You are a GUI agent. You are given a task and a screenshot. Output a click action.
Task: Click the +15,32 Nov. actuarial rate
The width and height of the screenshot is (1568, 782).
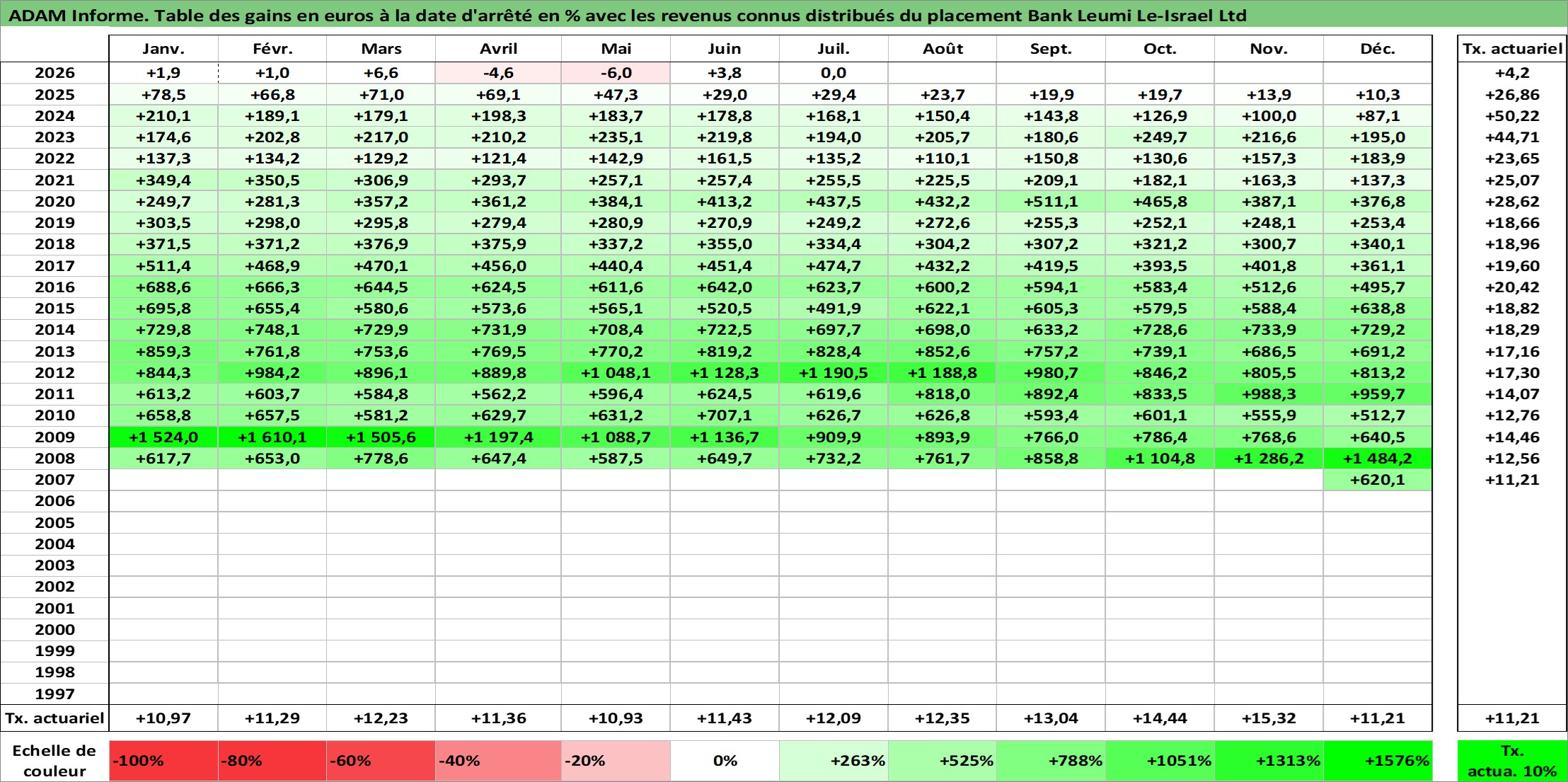click(1269, 718)
